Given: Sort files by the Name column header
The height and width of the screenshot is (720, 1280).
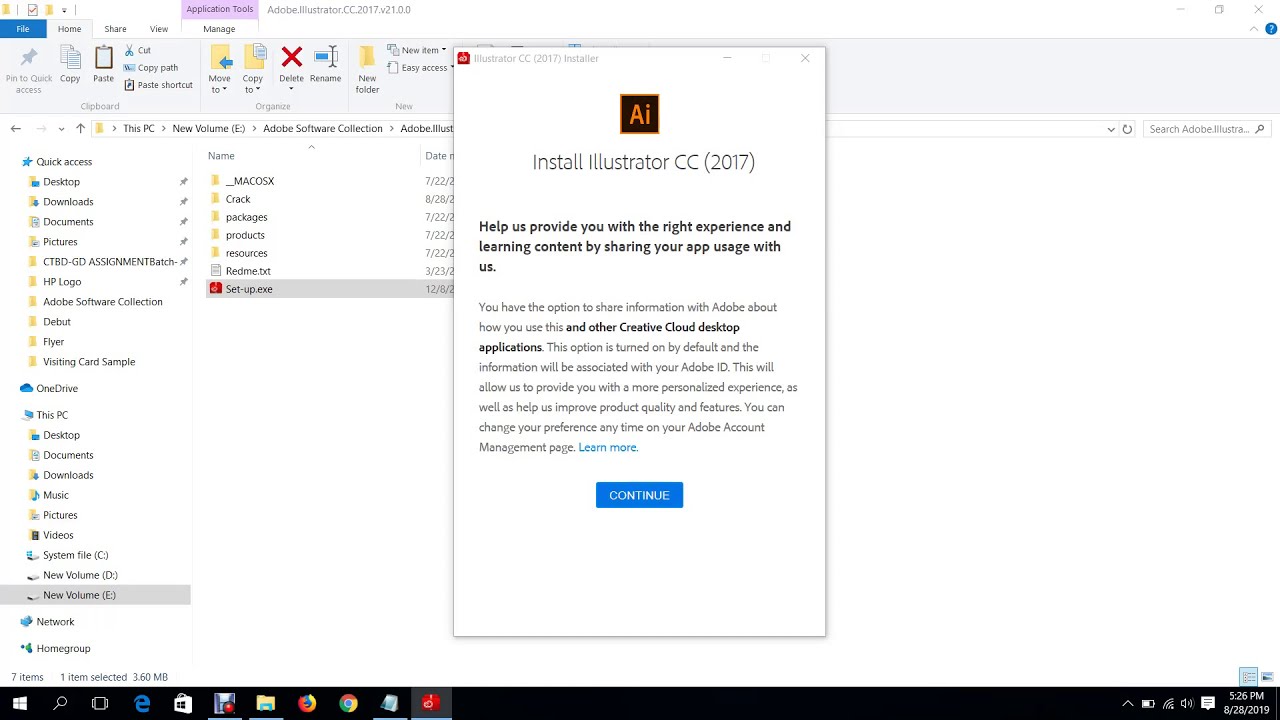Looking at the screenshot, I should (221, 156).
